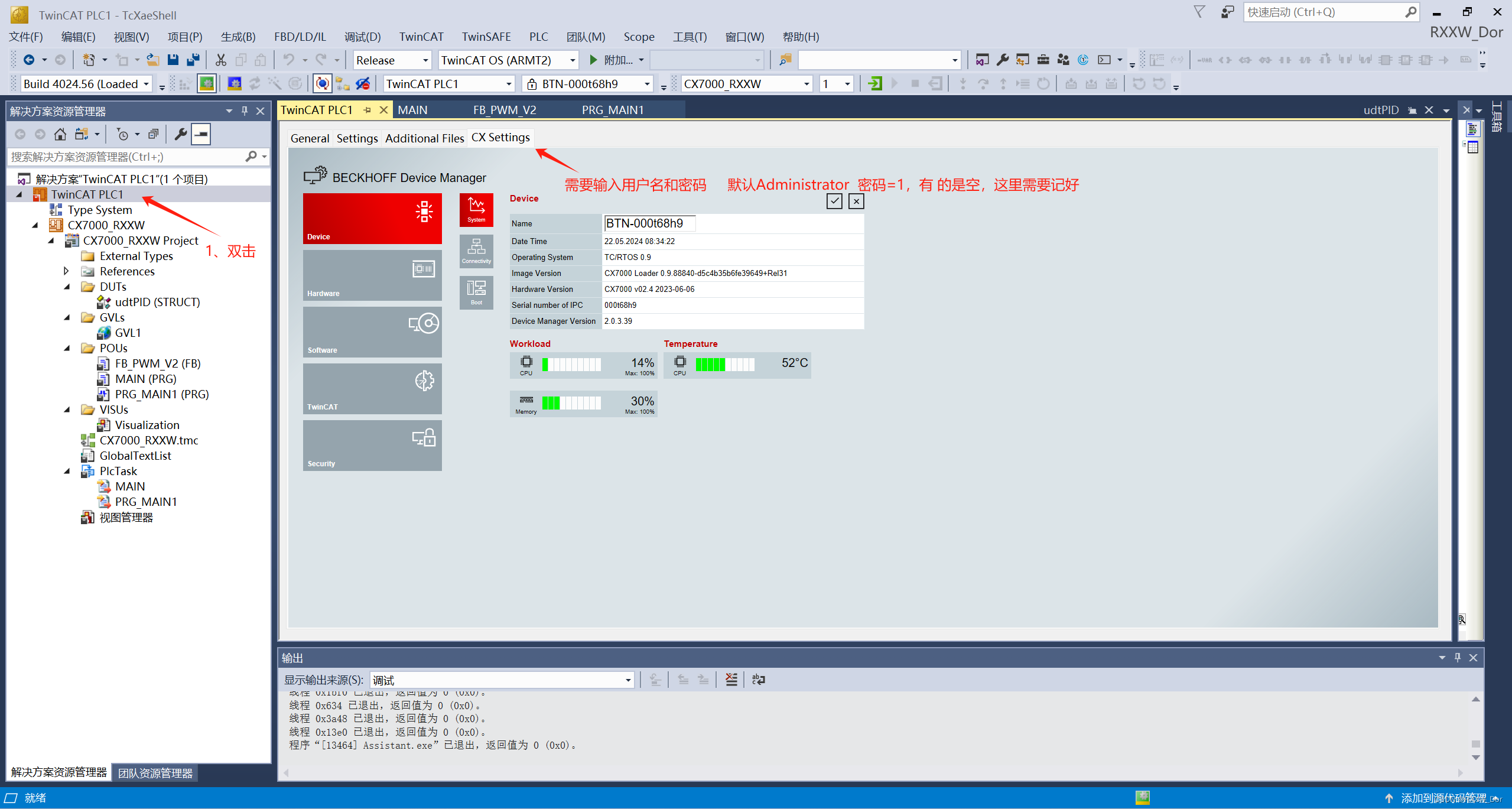Open the Release configuration dropdown

(x=425, y=60)
